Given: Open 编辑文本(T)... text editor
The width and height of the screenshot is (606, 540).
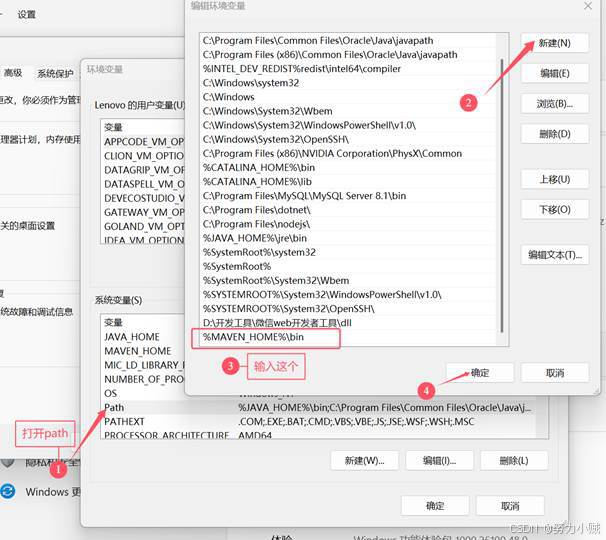Looking at the screenshot, I should [555, 255].
